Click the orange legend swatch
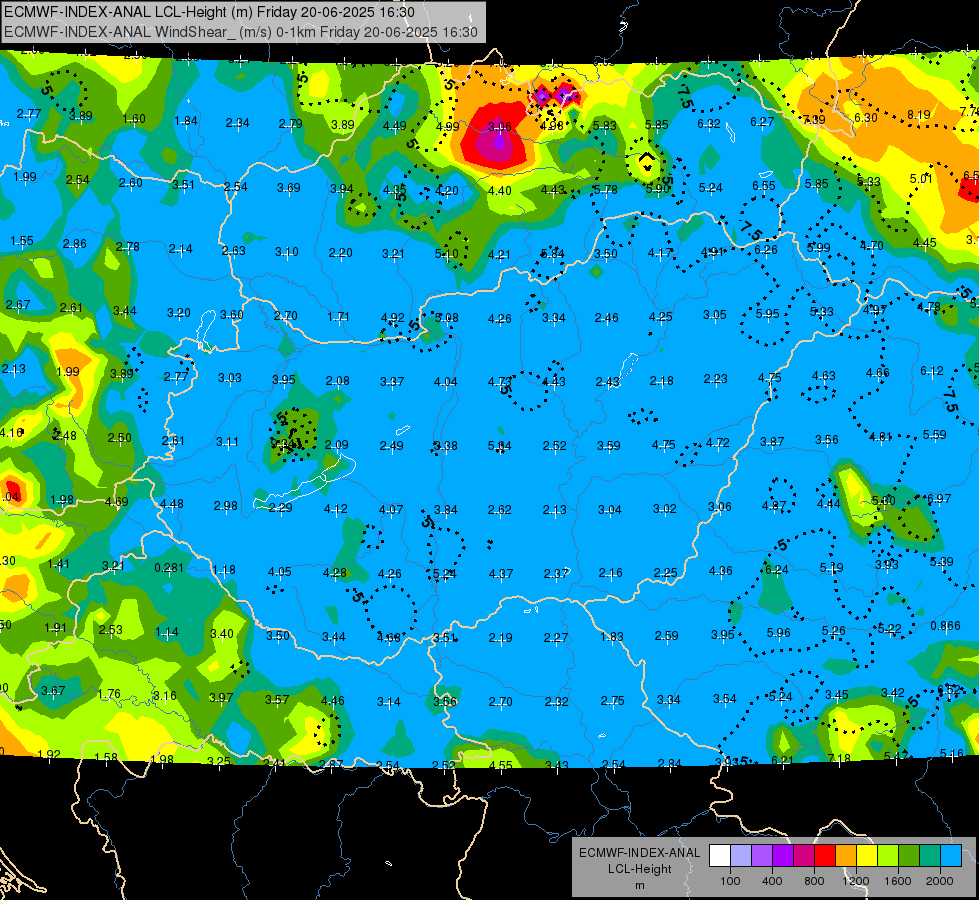Screen dimensions: 979x900 pos(846,856)
